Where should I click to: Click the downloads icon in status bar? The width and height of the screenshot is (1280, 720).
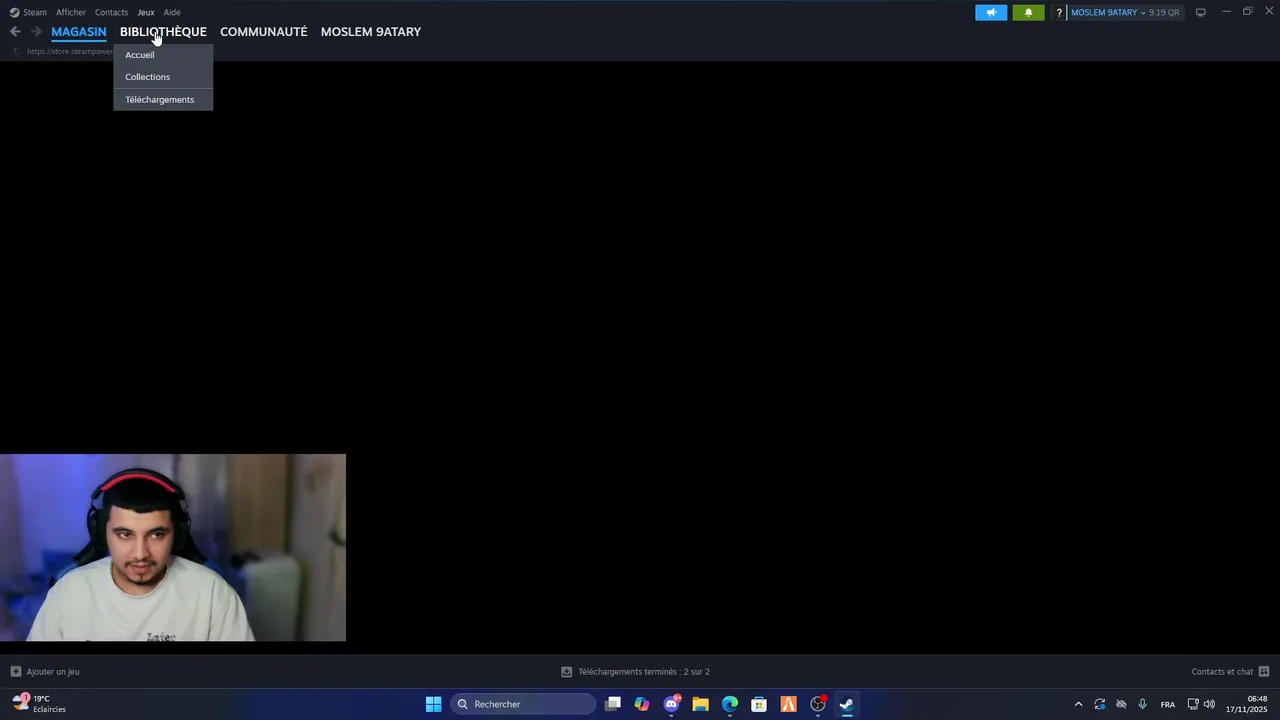(566, 672)
